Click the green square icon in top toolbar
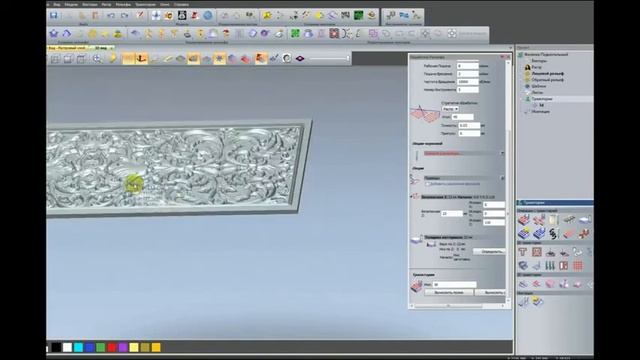 (x=358, y=16)
